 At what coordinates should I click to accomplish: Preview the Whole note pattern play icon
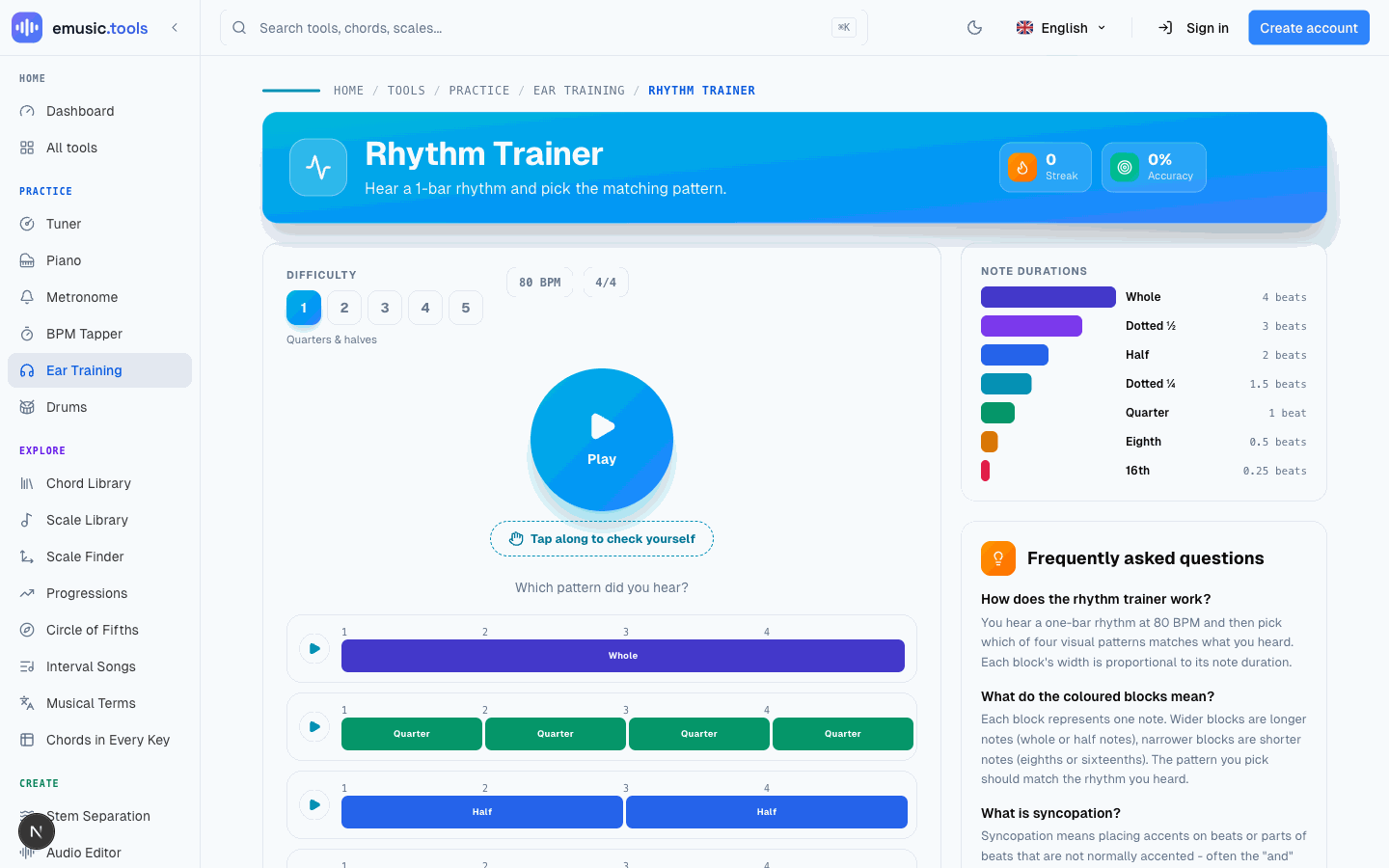tap(314, 649)
